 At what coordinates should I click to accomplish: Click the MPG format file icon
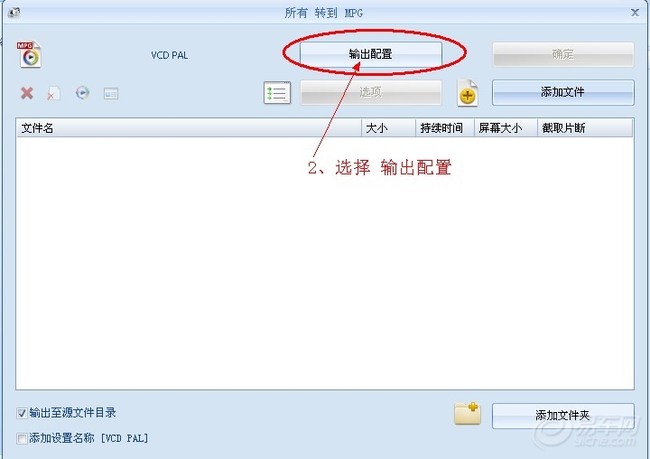pos(29,54)
